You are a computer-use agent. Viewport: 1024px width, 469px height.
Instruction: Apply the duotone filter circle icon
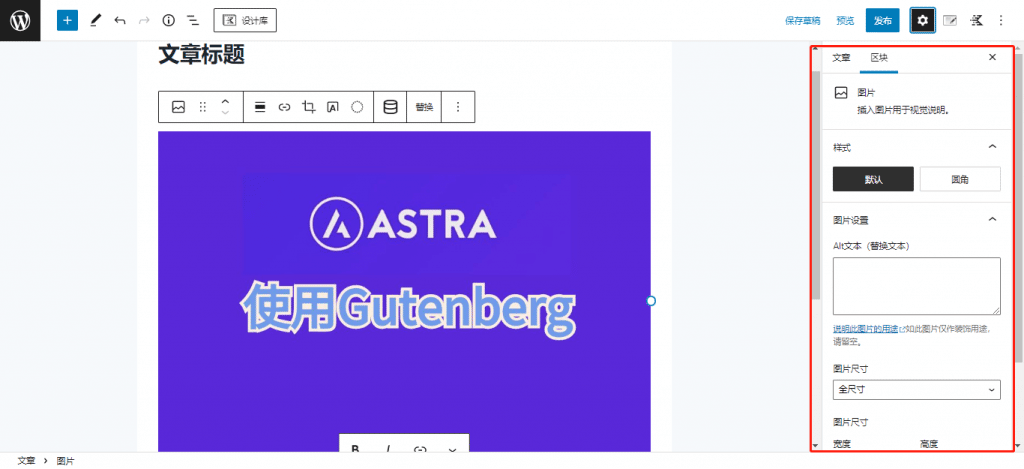[x=357, y=107]
